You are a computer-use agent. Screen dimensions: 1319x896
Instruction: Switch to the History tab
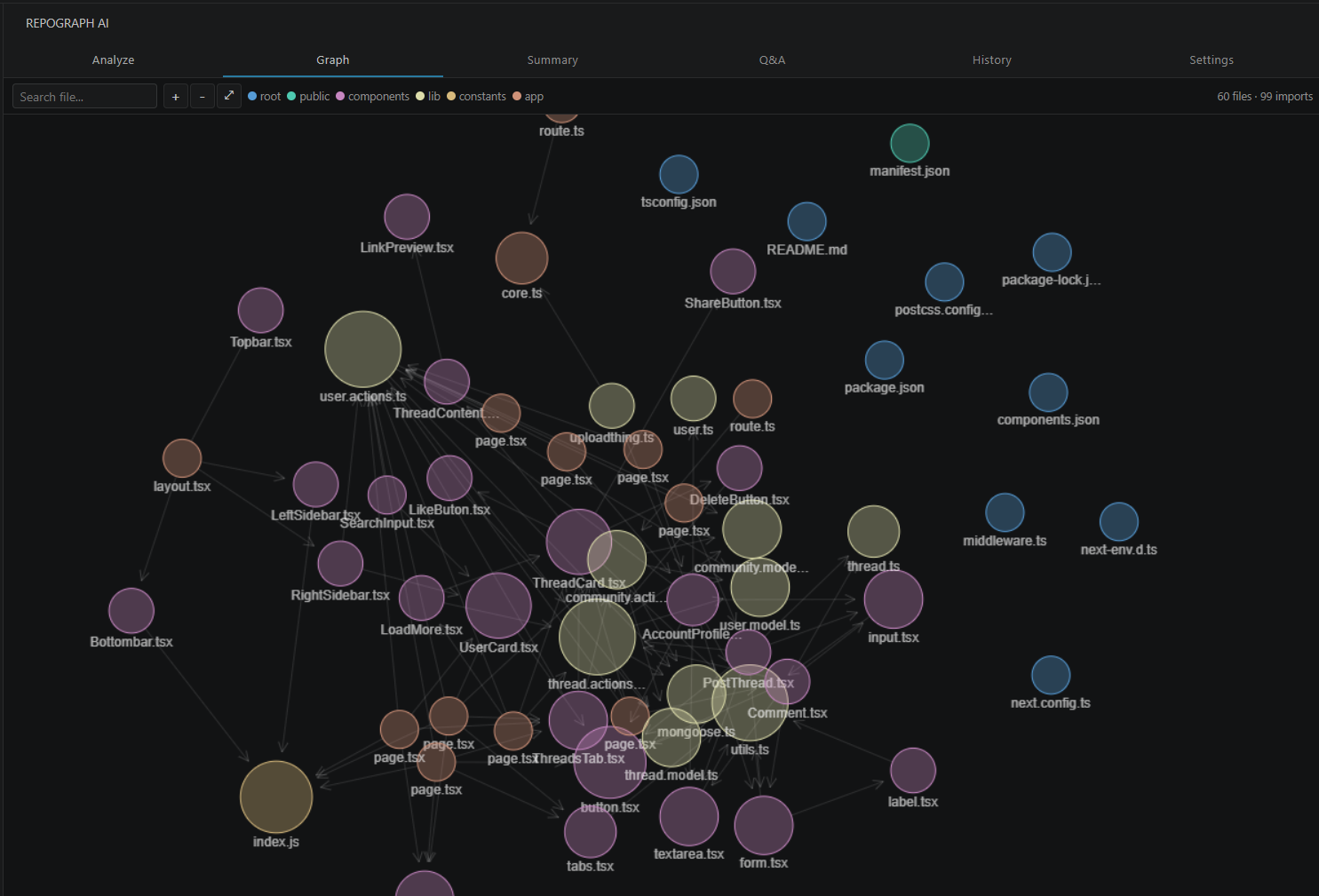[992, 59]
